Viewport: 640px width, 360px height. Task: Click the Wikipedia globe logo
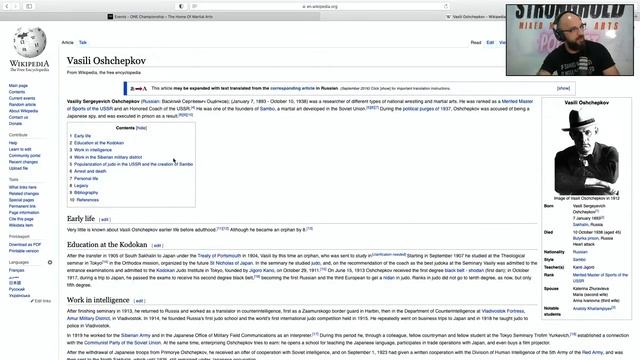(x=29, y=42)
